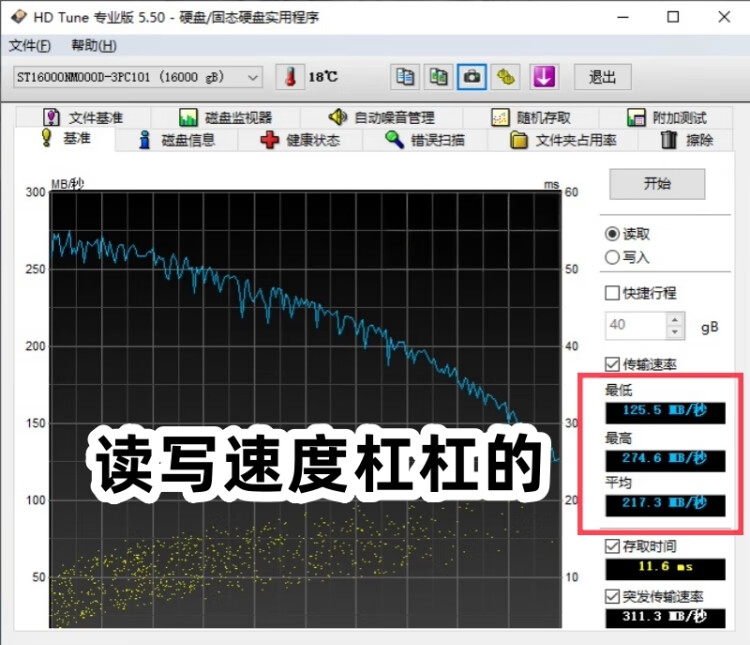Switch to the 自动噪音管理 tab

click(x=381, y=117)
